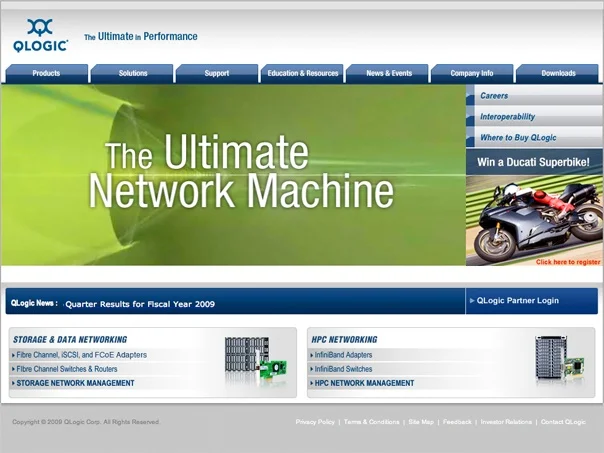Click the Win a Ducati Superbike banner heading
This screenshot has width=604, height=453.
tap(534, 162)
